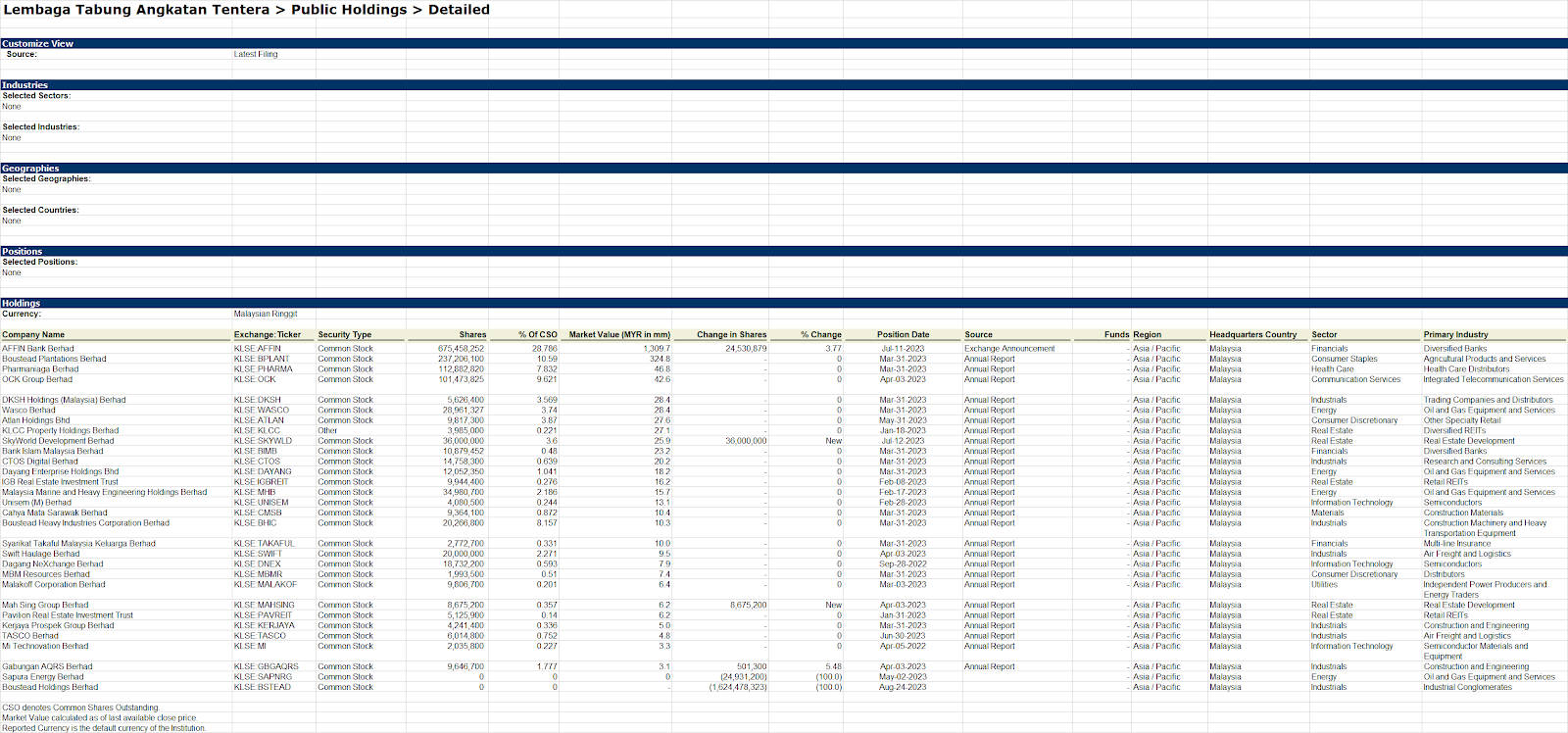Screen dimensions: 1568x733
Task: Click the 'Latest Filing' source value
Action: [x=256, y=54]
